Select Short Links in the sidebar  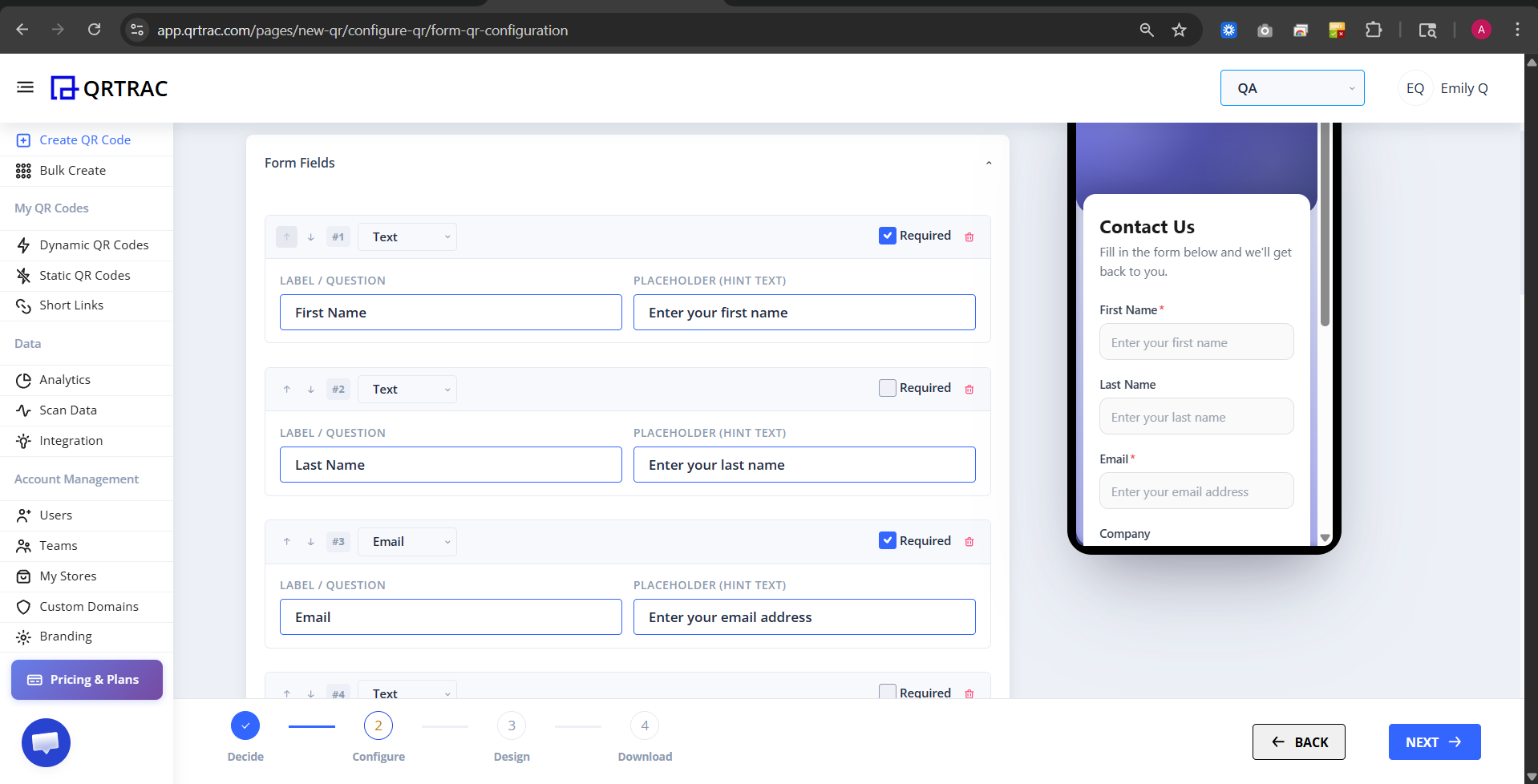[71, 305]
